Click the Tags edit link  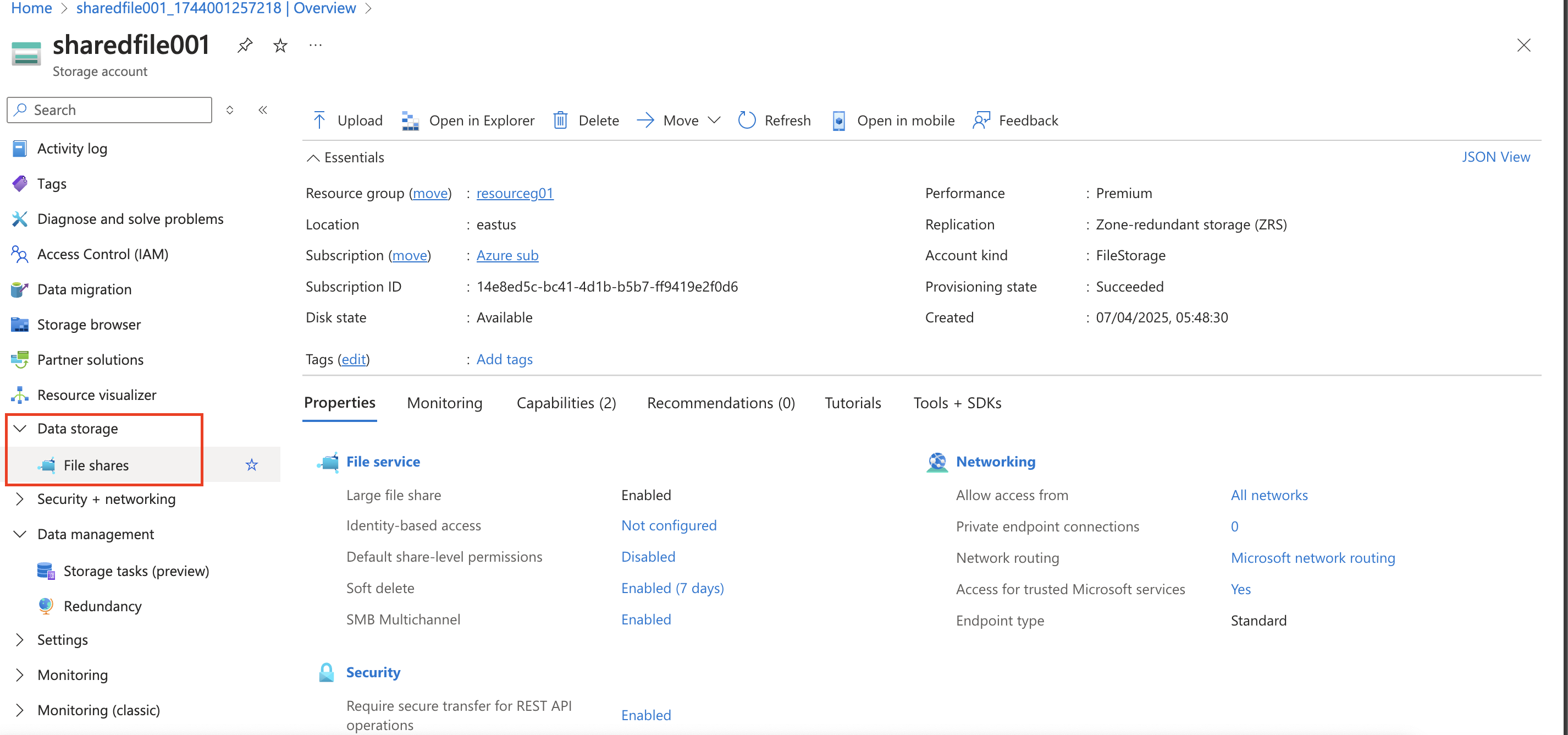click(x=354, y=359)
